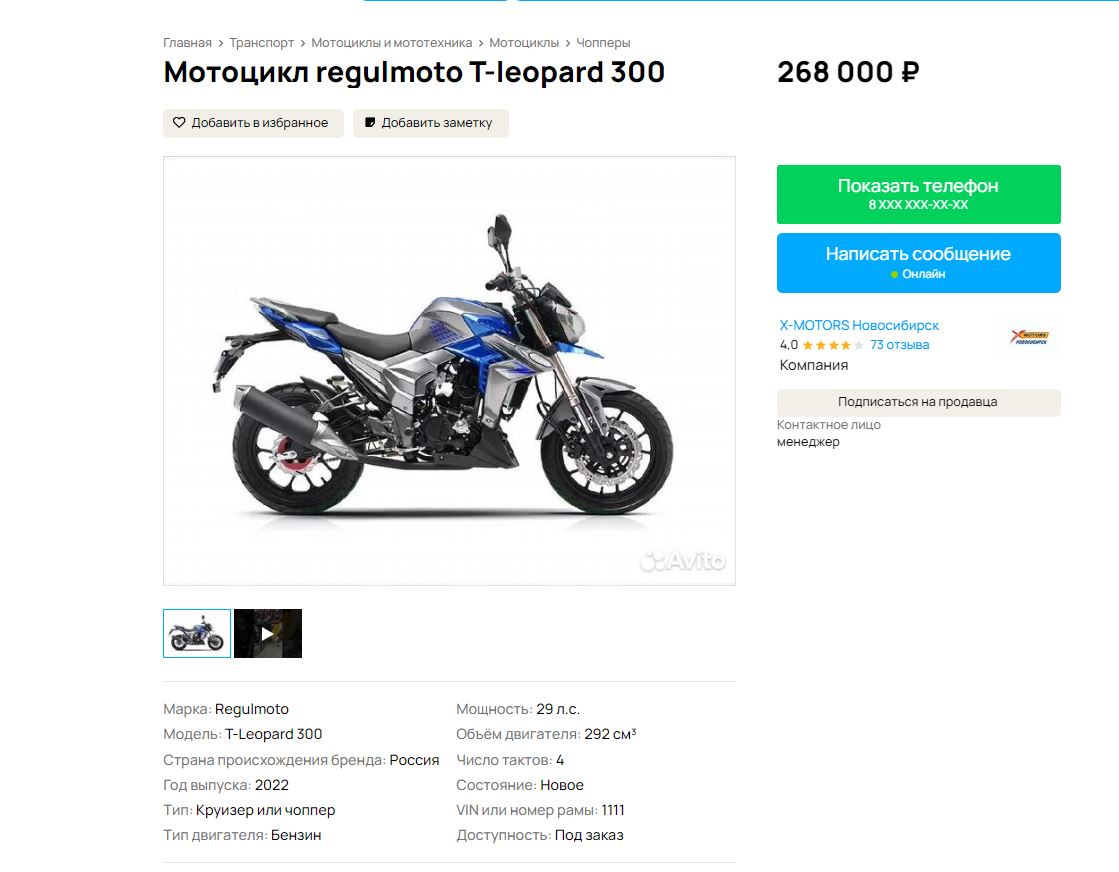Select the motorcycle photo thumbnail

tap(197, 633)
